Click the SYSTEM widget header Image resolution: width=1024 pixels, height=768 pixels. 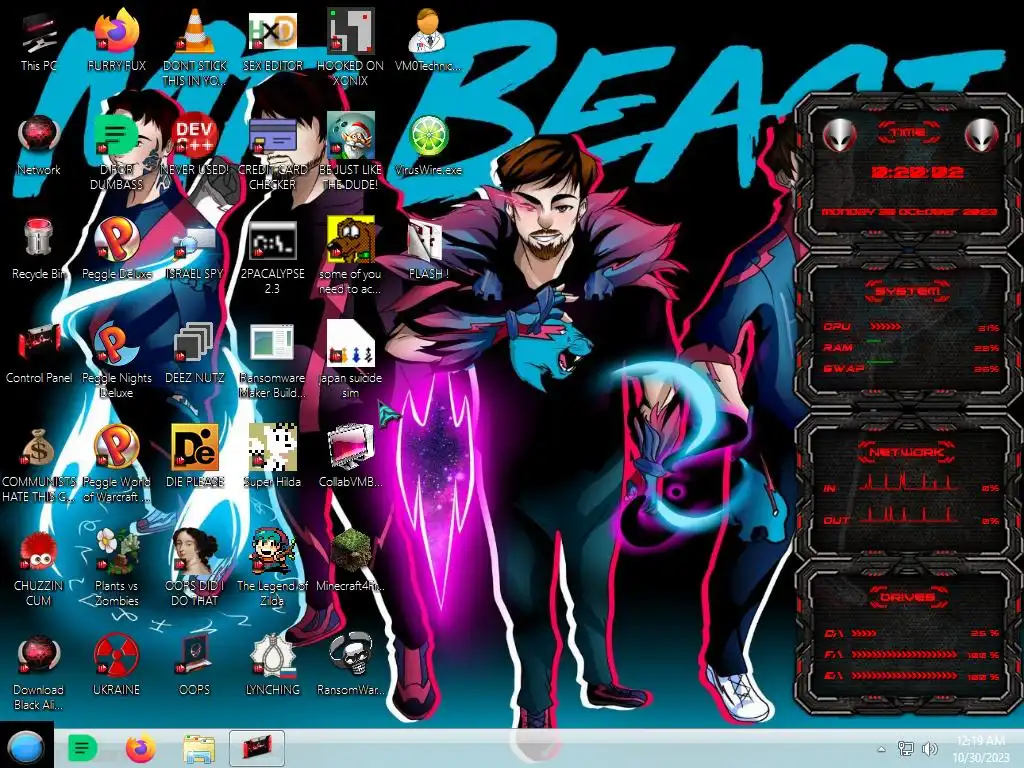click(x=908, y=291)
